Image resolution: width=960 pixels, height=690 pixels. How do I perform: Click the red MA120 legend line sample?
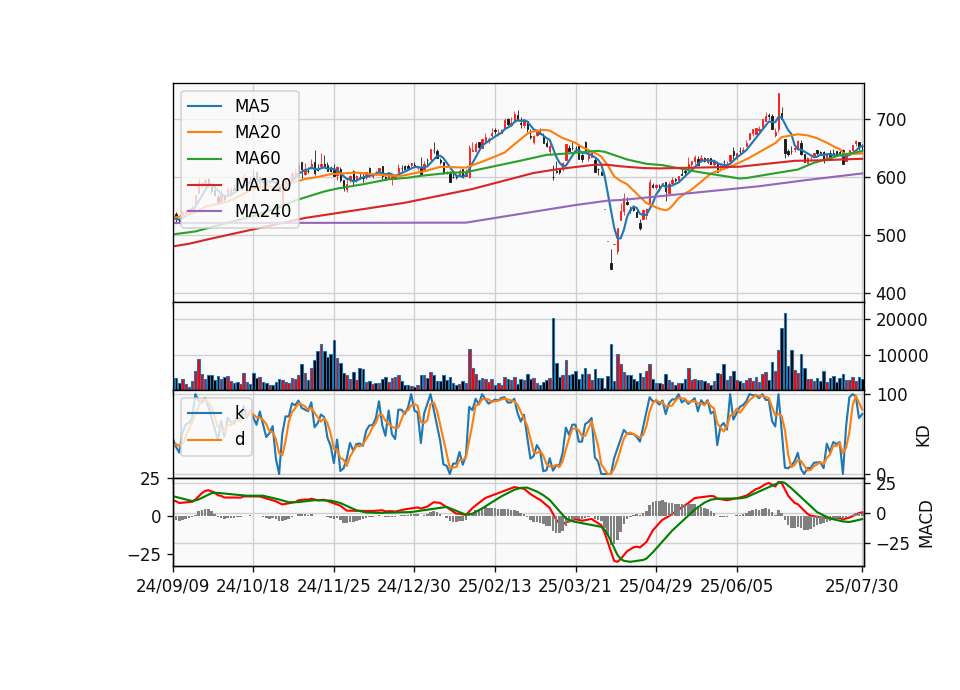tap(204, 185)
